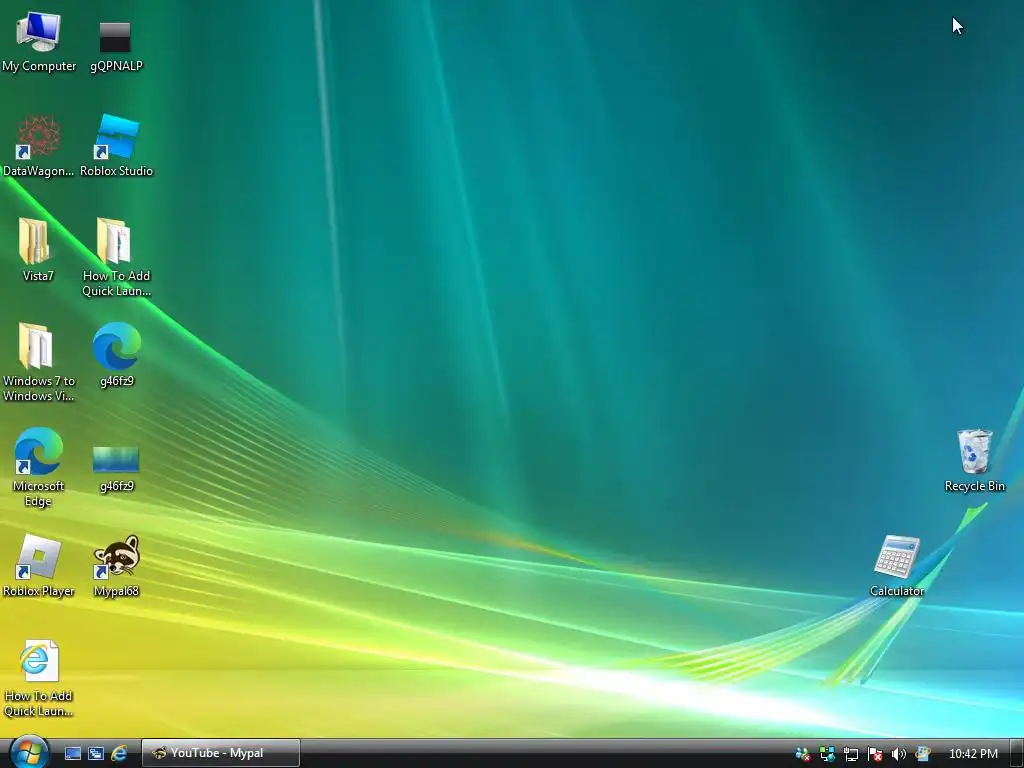Launch Internet Explorer from Quick Launch
The width and height of the screenshot is (1024, 768).
[119, 754]
